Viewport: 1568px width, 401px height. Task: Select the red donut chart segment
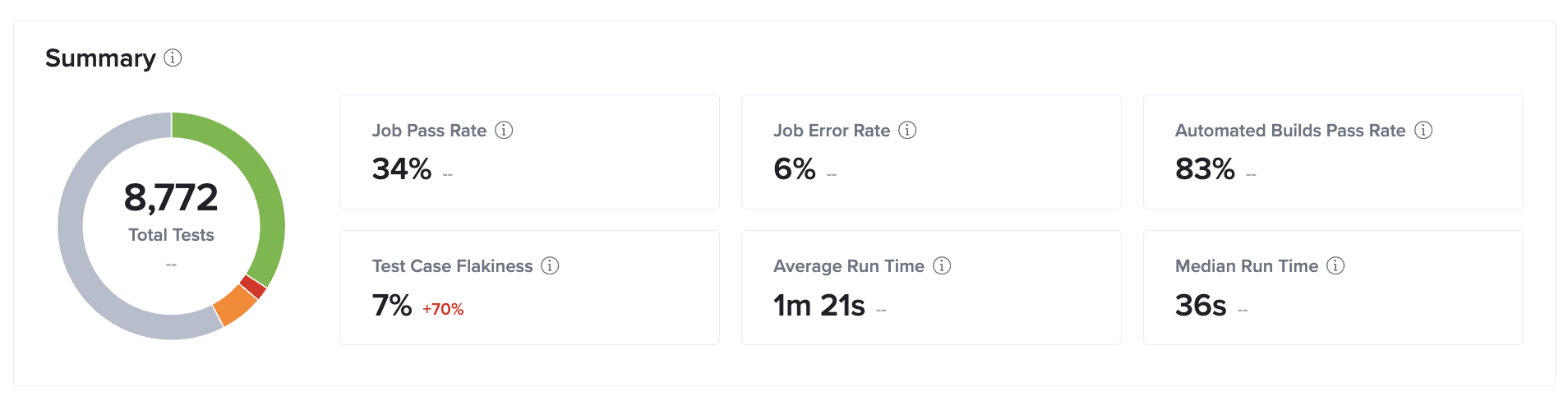[253, 288]
